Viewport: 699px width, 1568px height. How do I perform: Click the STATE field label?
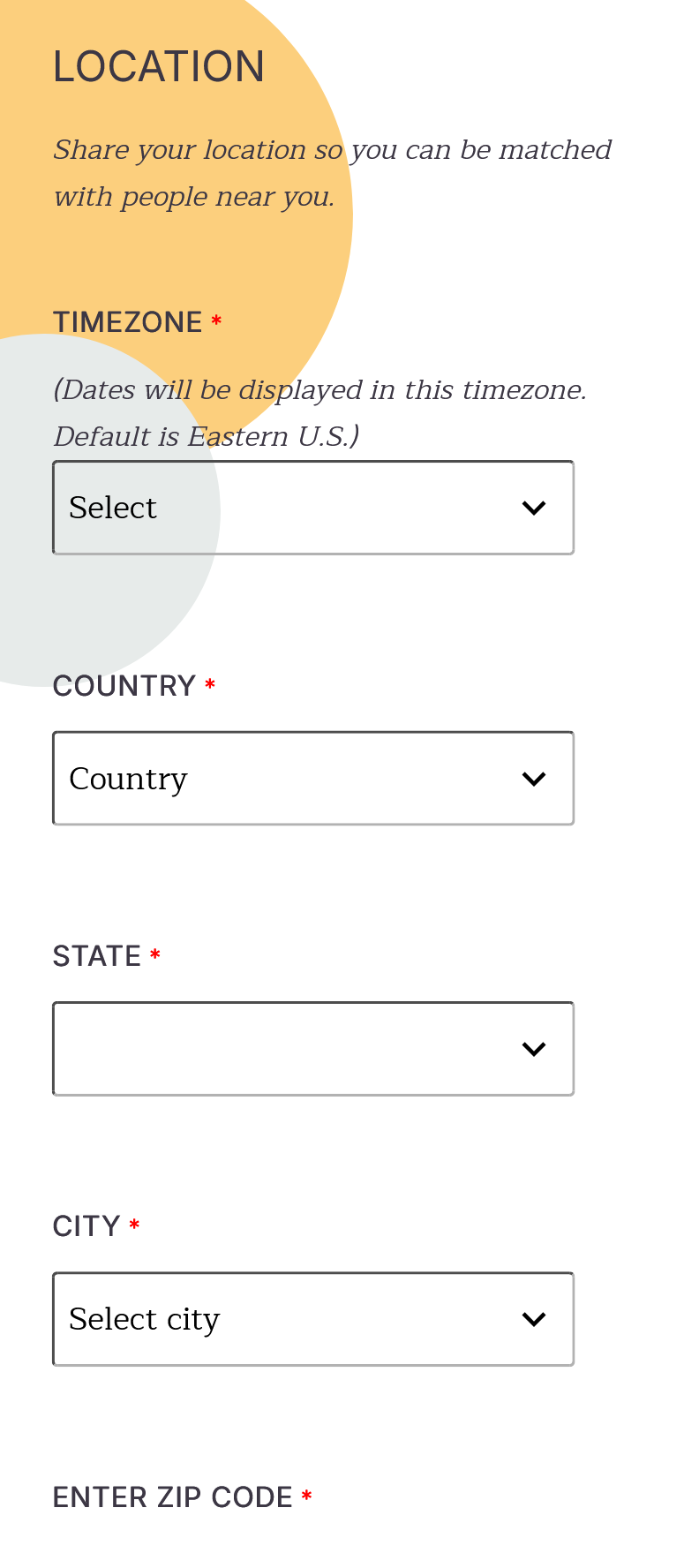pyautogui.click(x=97, y=956)
